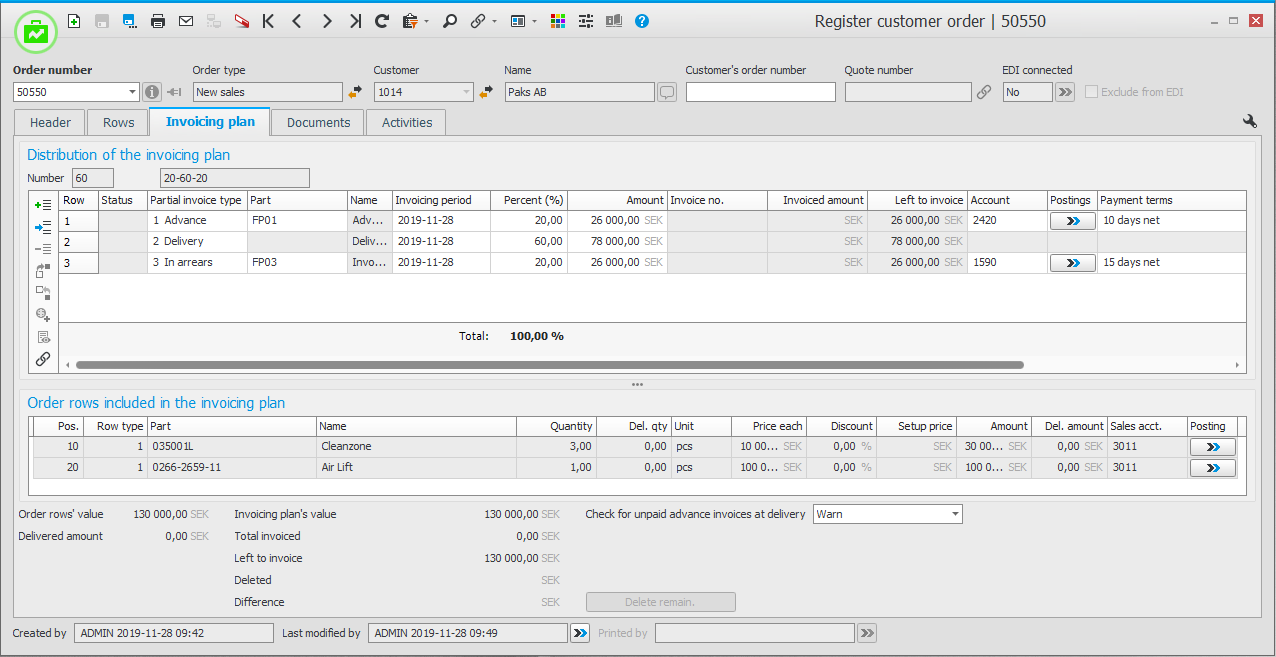This screenshot has height=657, width=1276.
Task: Switch to the Rows tab
Action: click(118, 122)
